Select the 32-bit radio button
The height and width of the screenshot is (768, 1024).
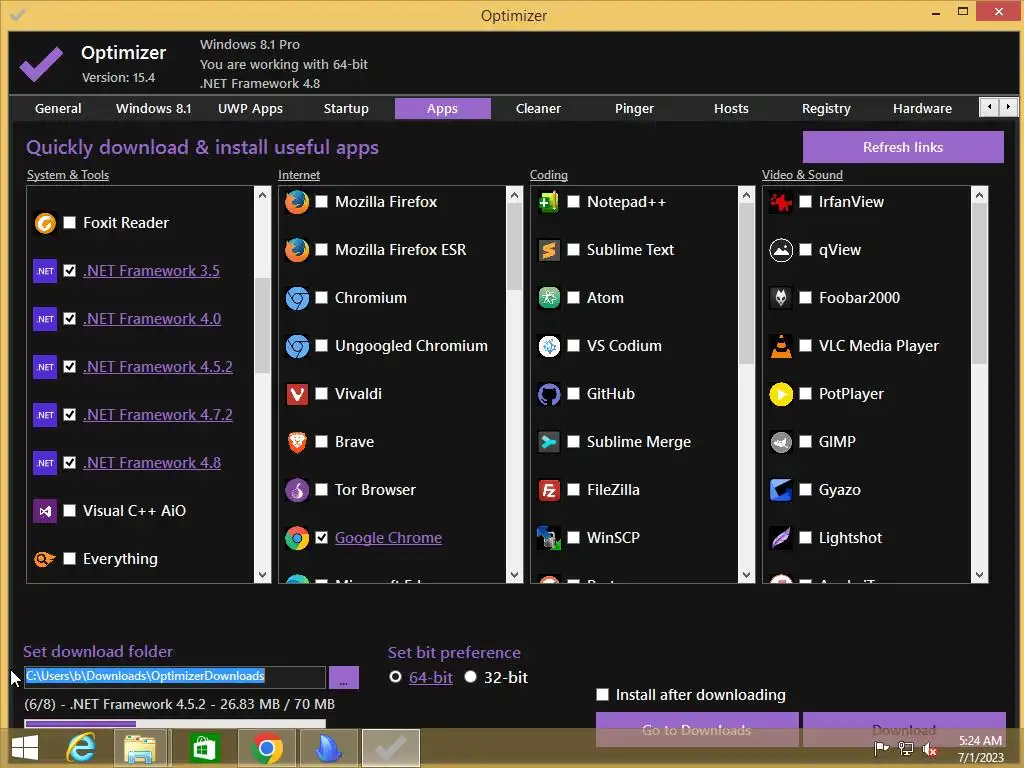pyautogui.click(x=471, y=677)
